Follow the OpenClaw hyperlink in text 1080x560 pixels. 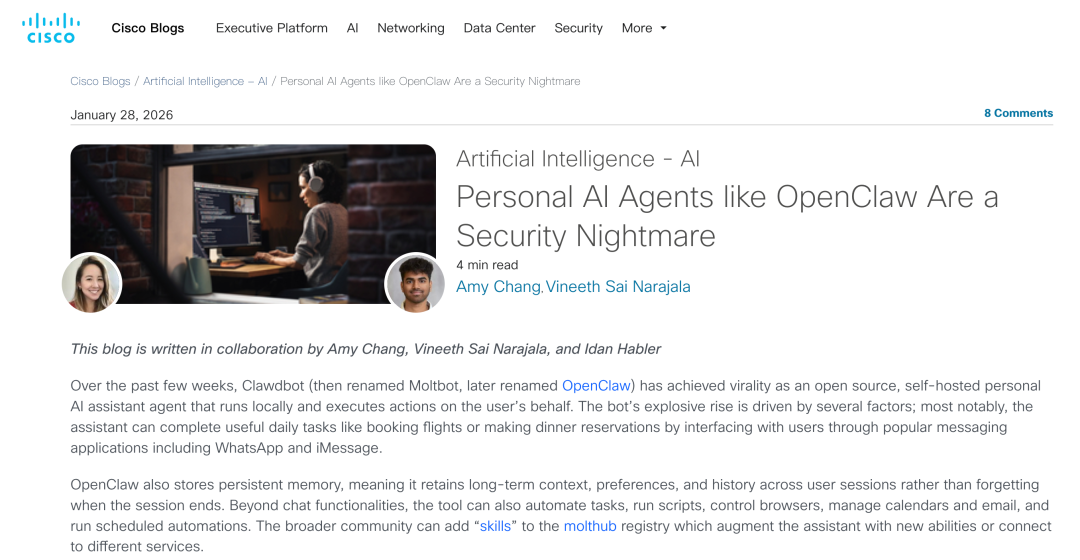point(596,386)
